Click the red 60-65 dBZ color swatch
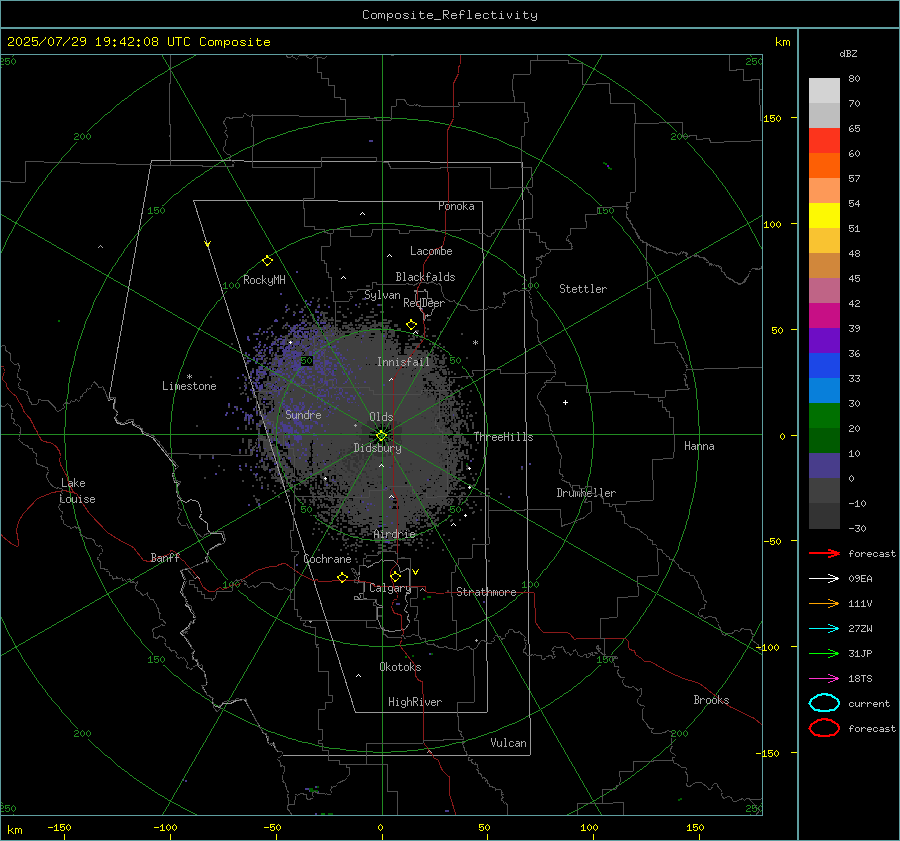900x841 pixels. pyautogui.click(x=824, y=141)
